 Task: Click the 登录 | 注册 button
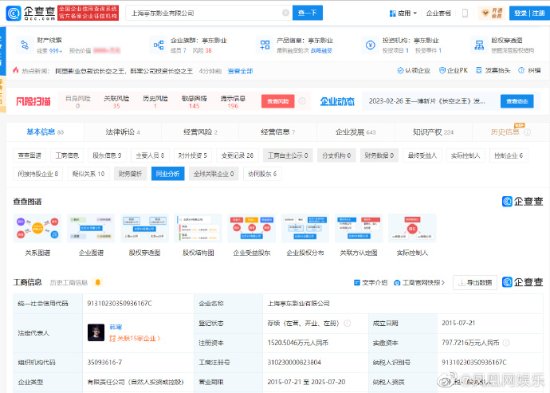[x=529, y=13]
